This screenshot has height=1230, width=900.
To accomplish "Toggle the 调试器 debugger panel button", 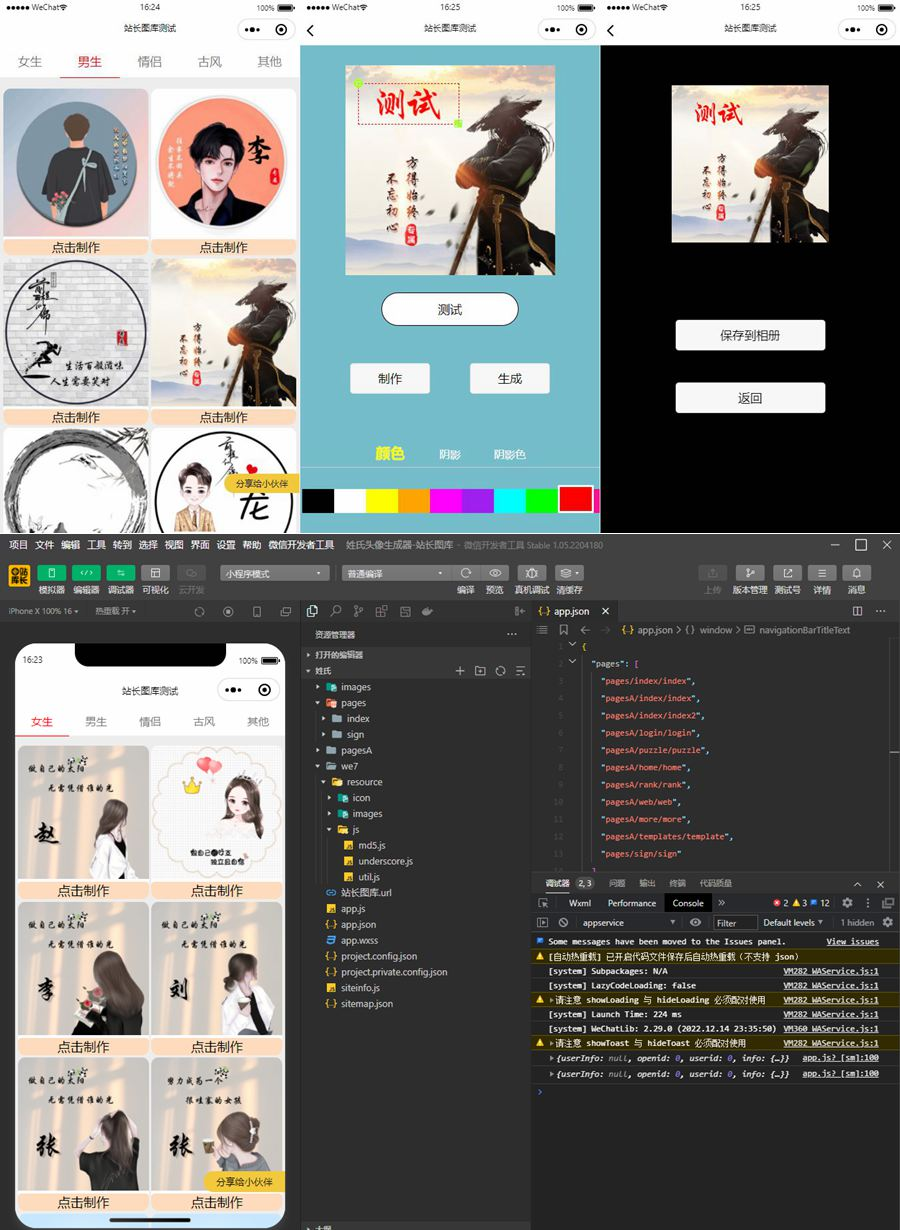I will pos(121,573).
